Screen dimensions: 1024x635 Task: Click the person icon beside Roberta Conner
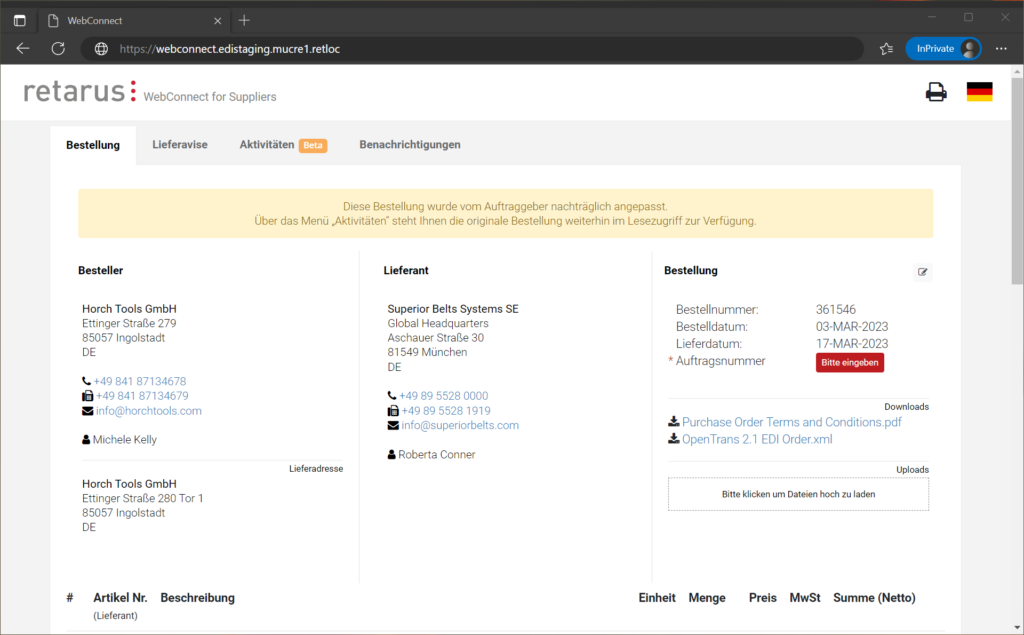click(x=392, y=455)
